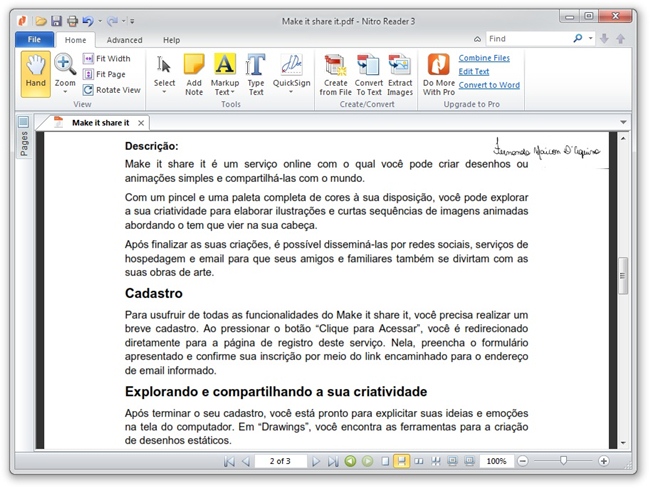
Task: Click the zoom slider handle
Action: click(x=563, y=461)
